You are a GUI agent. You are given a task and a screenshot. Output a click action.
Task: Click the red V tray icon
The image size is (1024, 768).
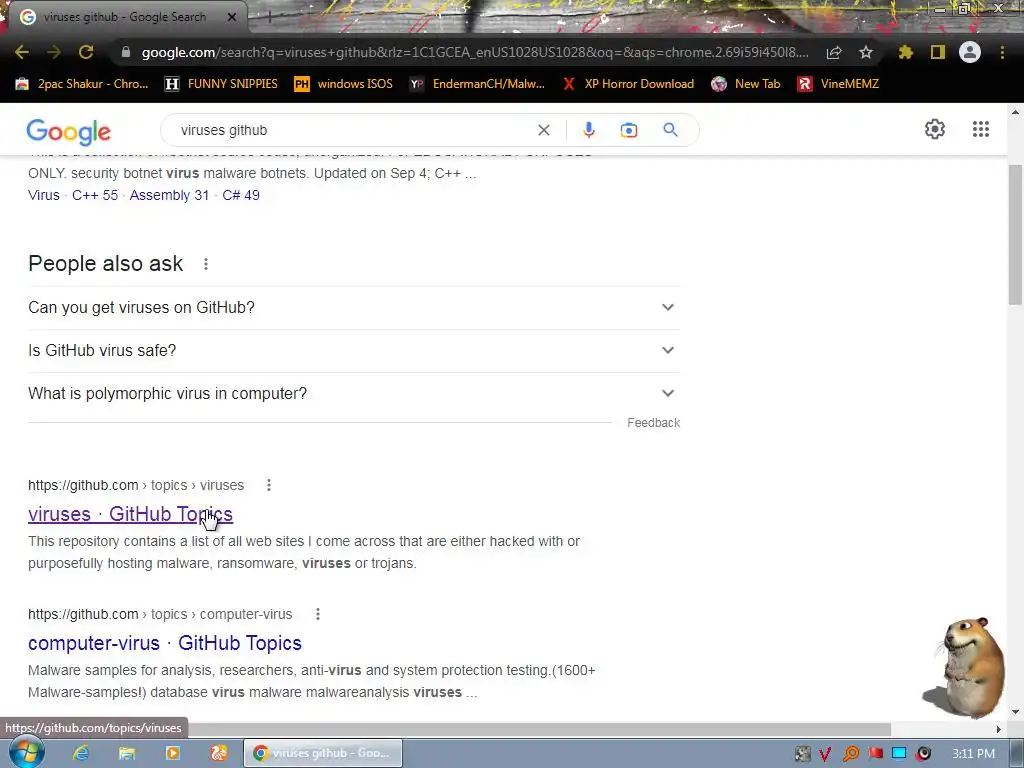[825, 754]
